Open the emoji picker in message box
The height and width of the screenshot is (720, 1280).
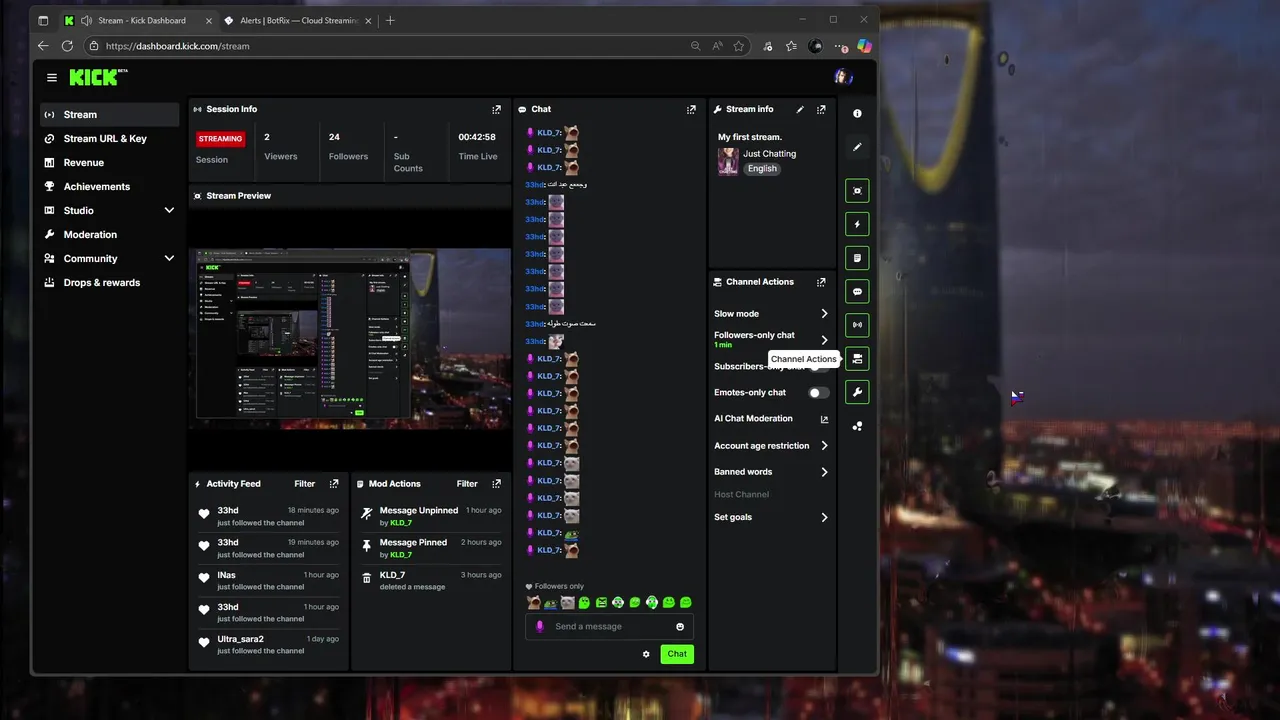tap(680, 627)
